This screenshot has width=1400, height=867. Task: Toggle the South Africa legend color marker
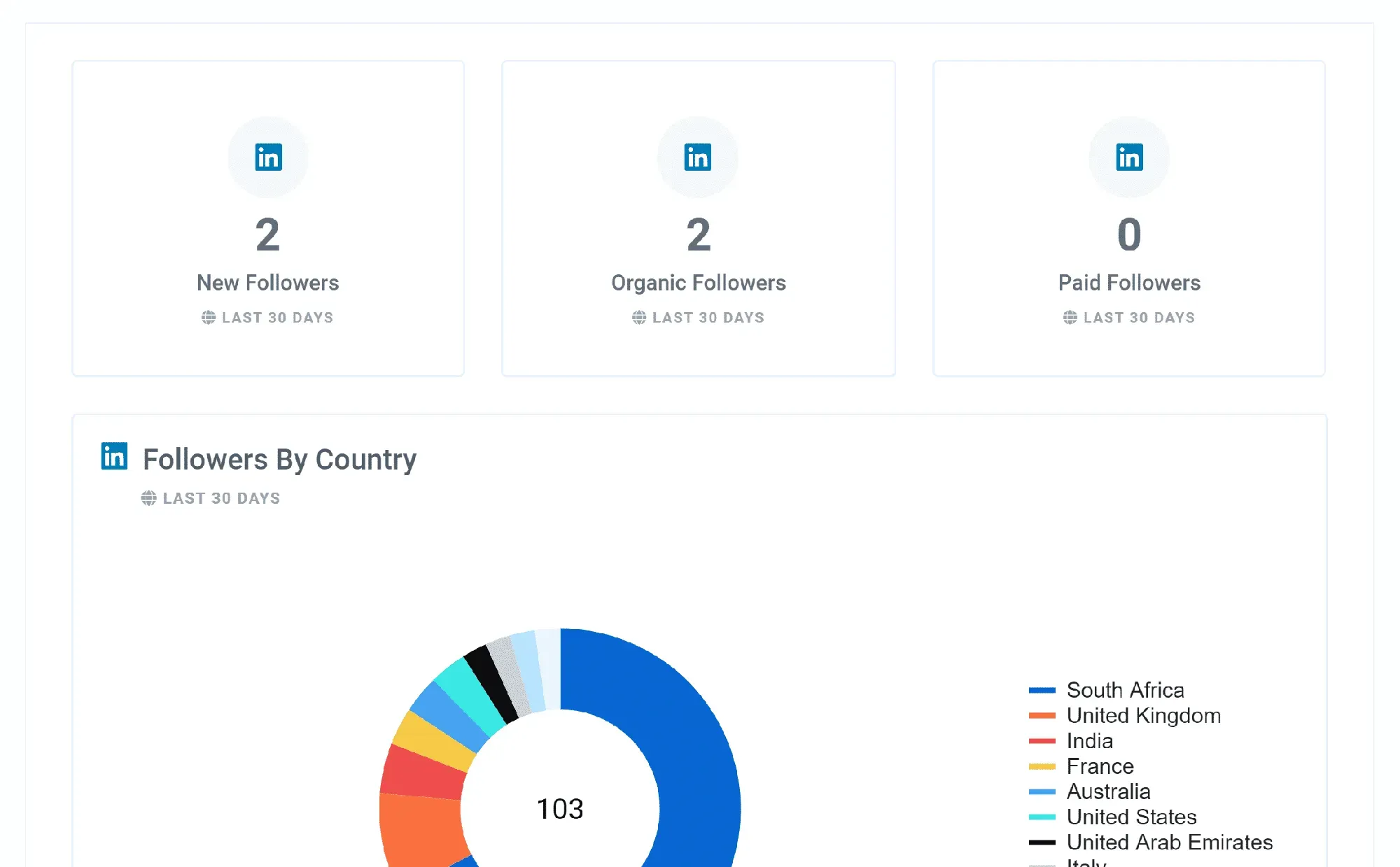[1042, 691]
